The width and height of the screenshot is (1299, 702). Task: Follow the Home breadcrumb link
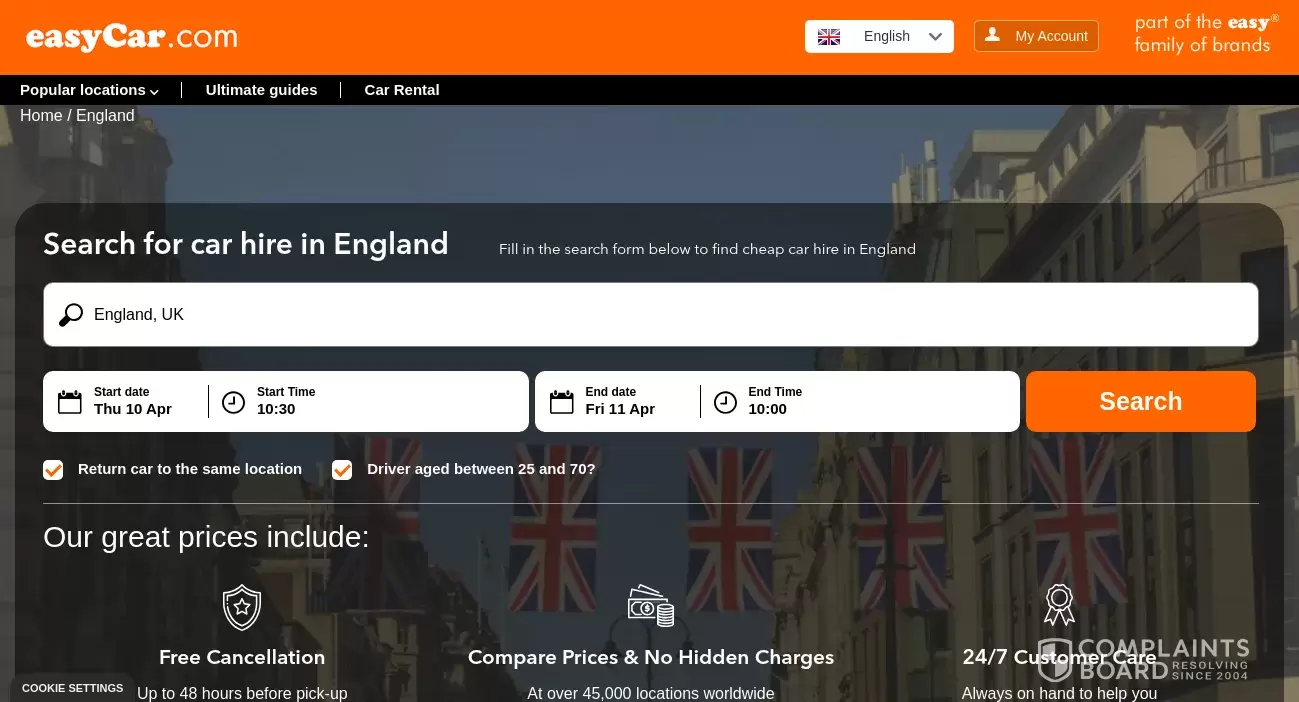(41, 115)
